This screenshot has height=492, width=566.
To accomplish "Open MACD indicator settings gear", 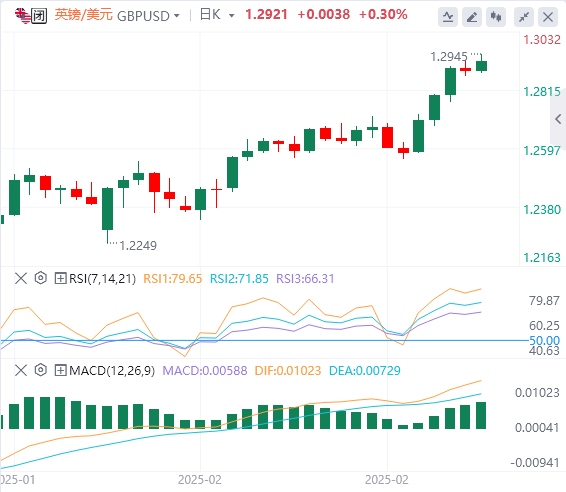I will tap(41, 370).
